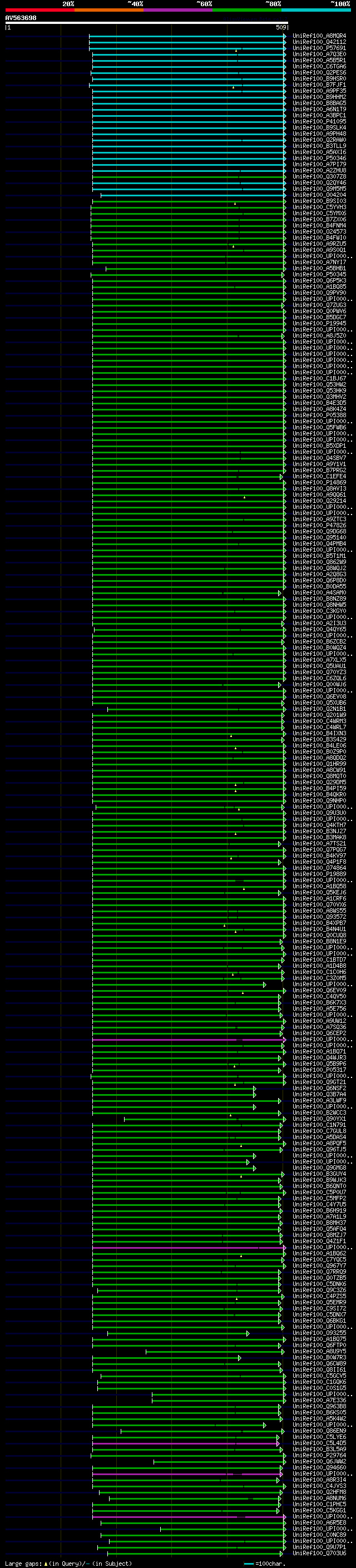Click the UniRef100_P19945 label
The width and height of the screenshot is (356, 1568).
[x=319, y=323]
